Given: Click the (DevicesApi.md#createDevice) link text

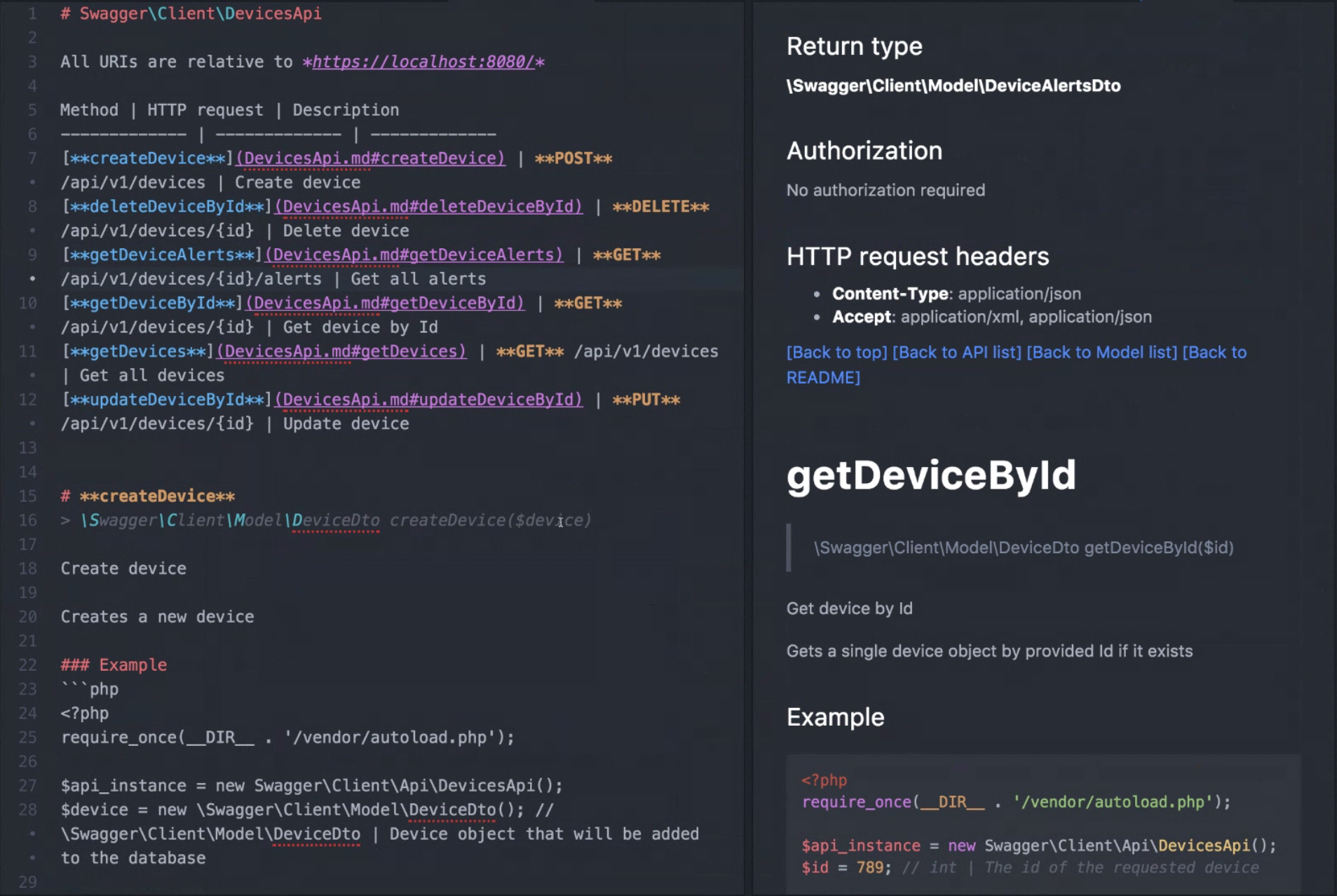Looking at the screenshot, I should (370, 158).
